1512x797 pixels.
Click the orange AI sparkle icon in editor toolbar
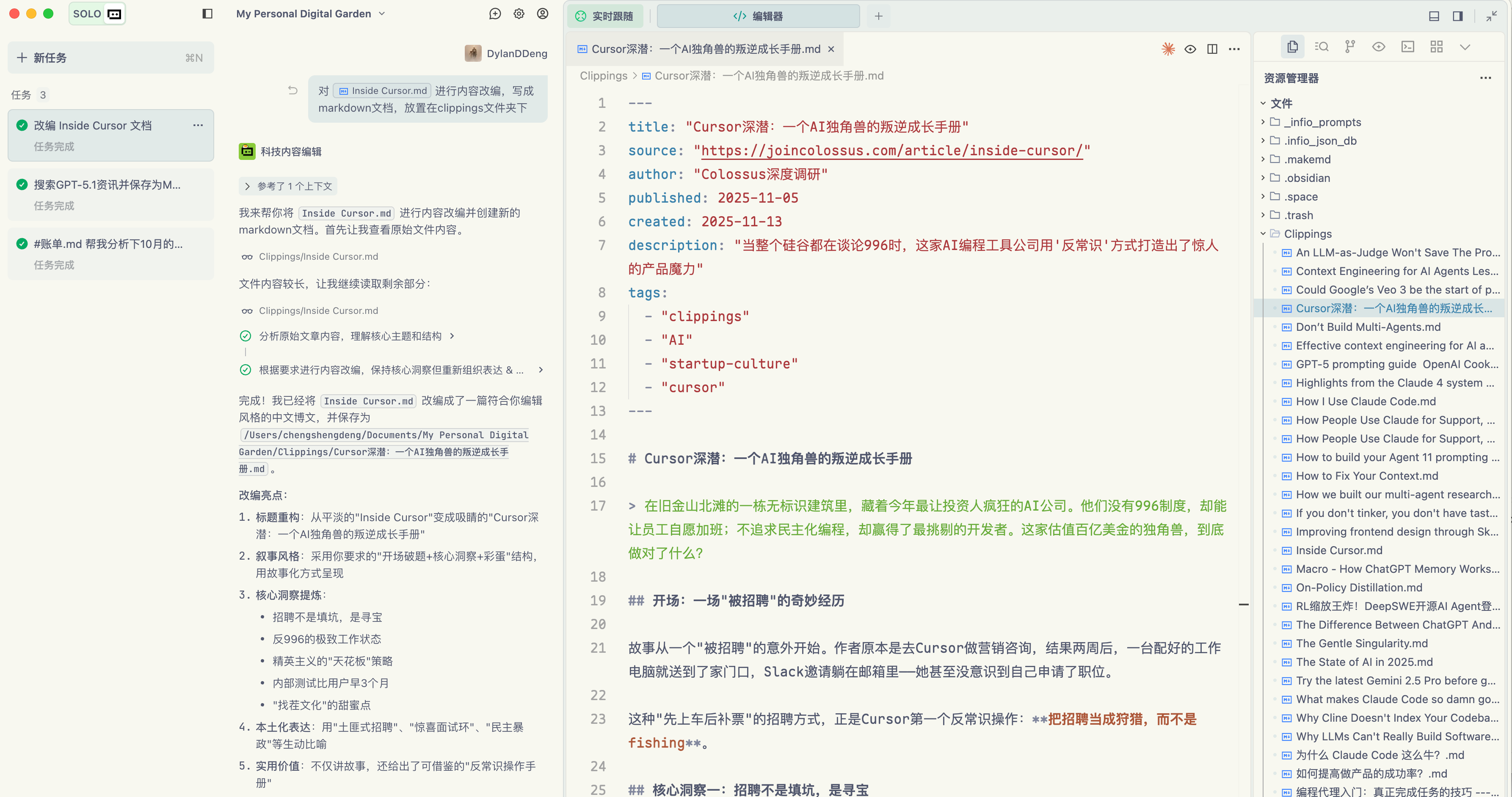point(1168,49)
